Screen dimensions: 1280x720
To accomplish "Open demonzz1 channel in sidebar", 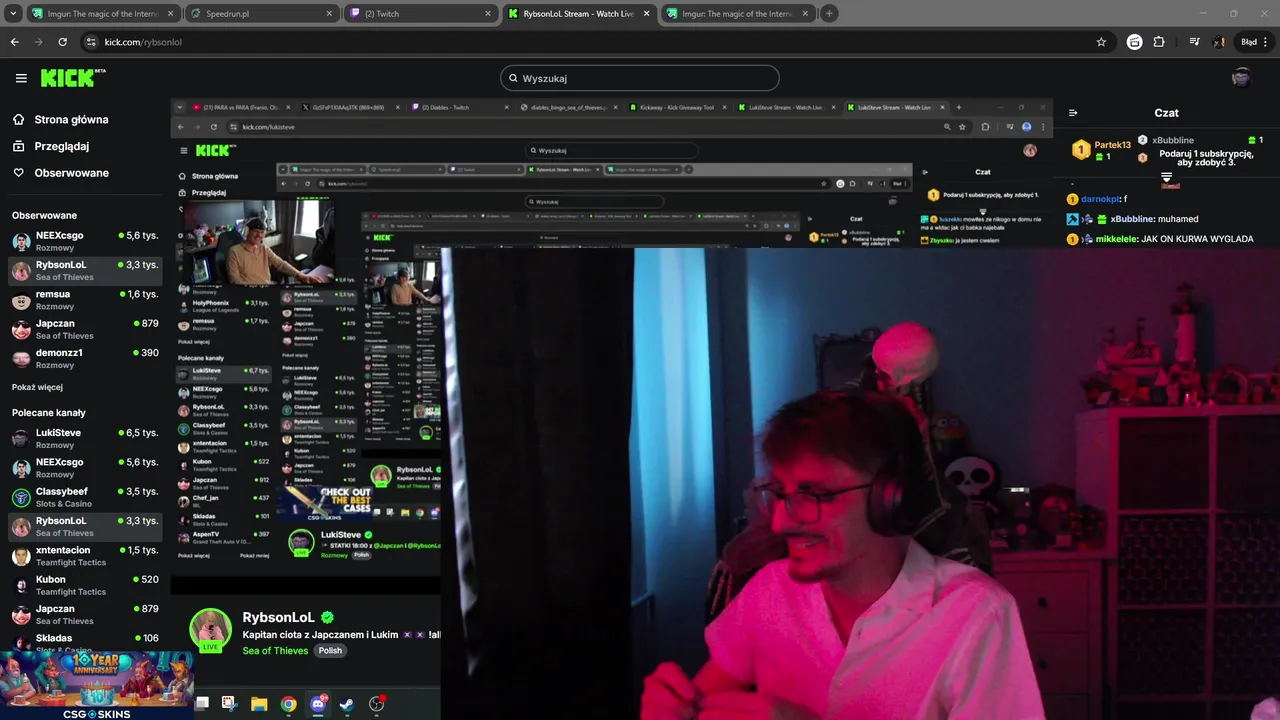I will (84, 358).
